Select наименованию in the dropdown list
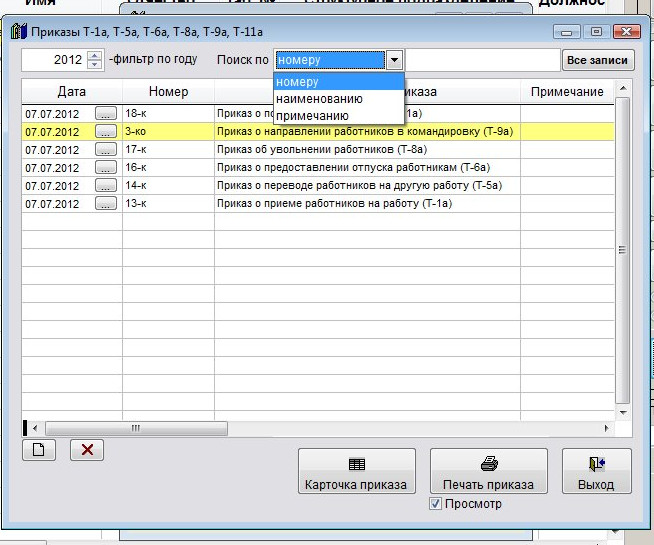Screen dimensions: 654x545 339,99
